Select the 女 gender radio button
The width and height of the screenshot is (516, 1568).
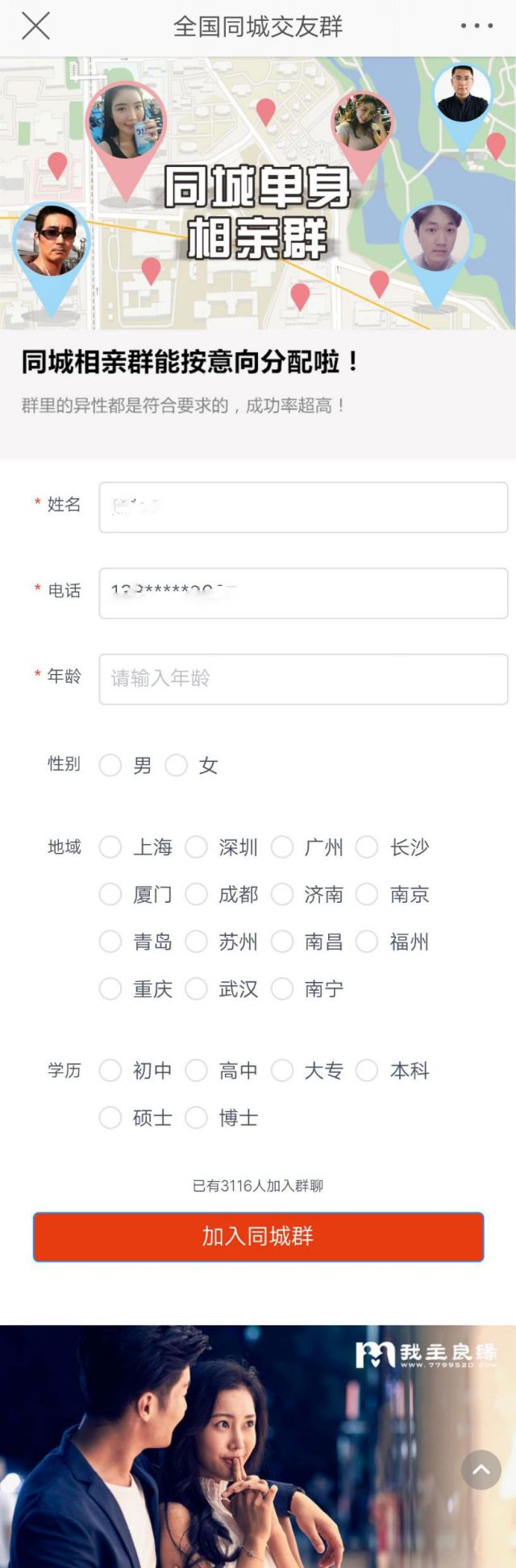pyautogui.click(x=177, y=765)
